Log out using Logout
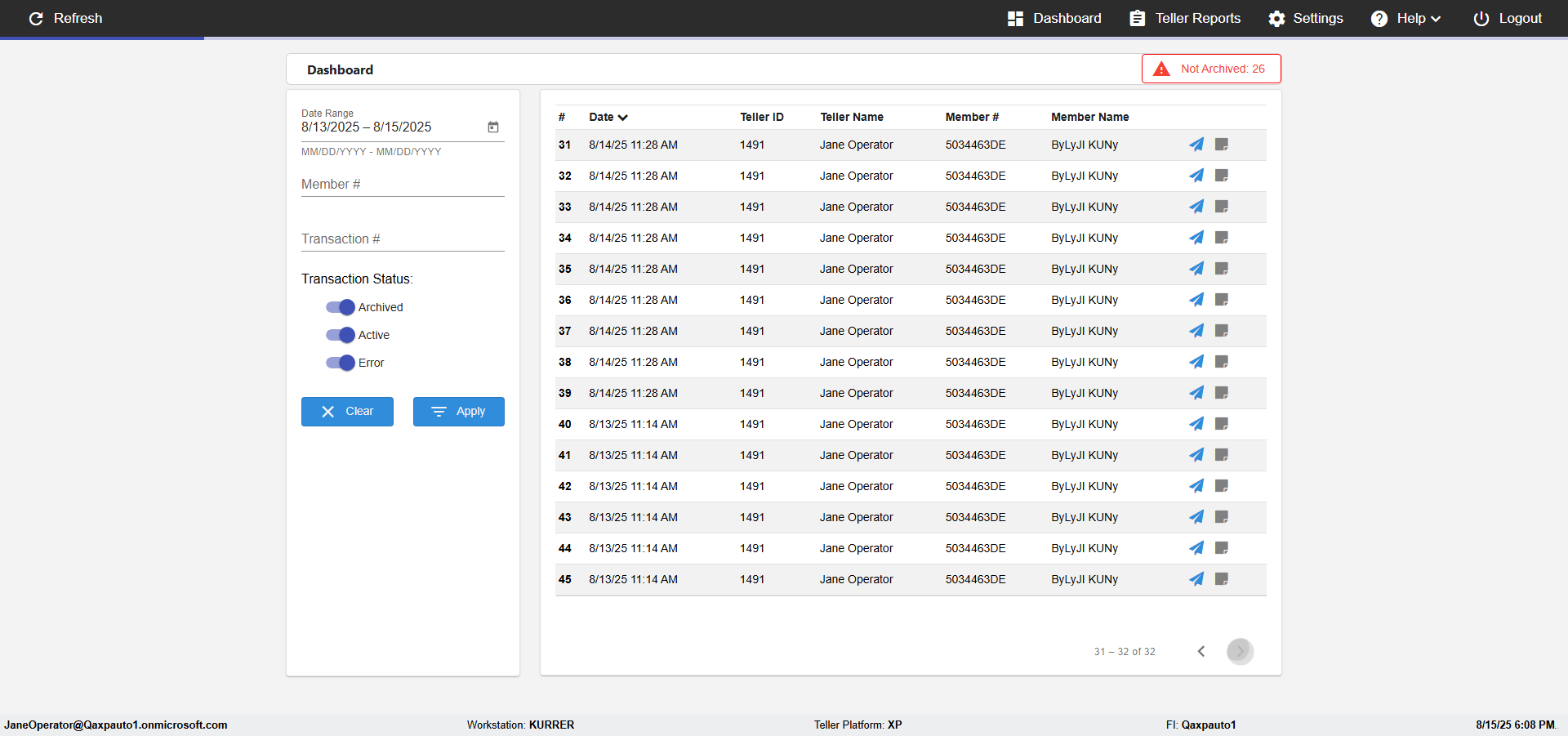Image resolution: width=1568 pixels, height=736 pixels. (1508, 18)
